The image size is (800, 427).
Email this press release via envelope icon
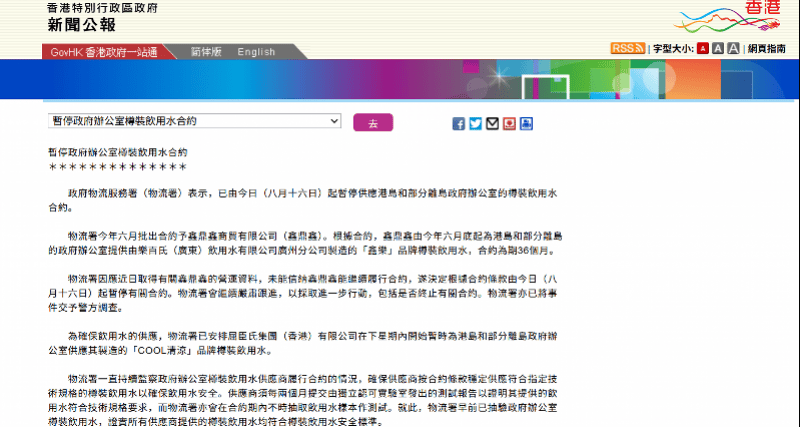492,123
